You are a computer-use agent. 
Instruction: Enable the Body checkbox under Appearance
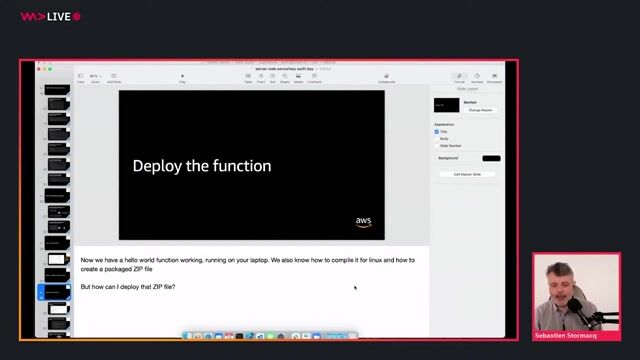[x=437, y=139]
